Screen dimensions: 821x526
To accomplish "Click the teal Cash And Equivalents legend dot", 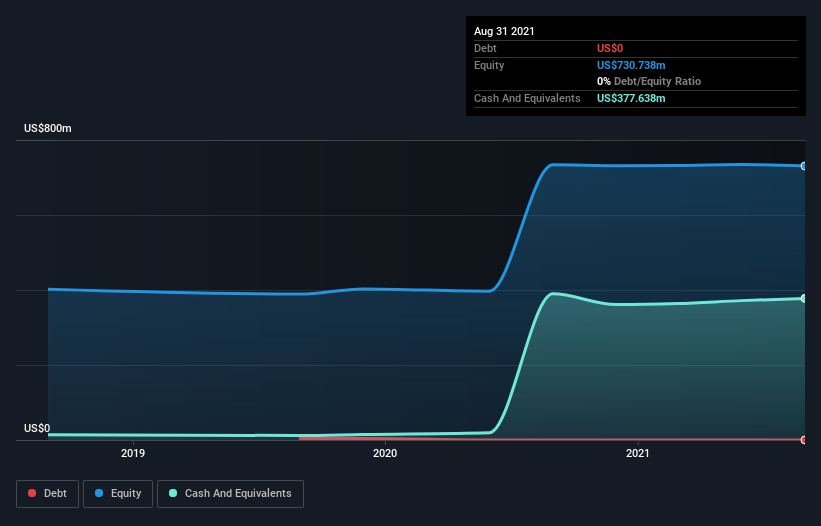I will click(x=173, y=493).
